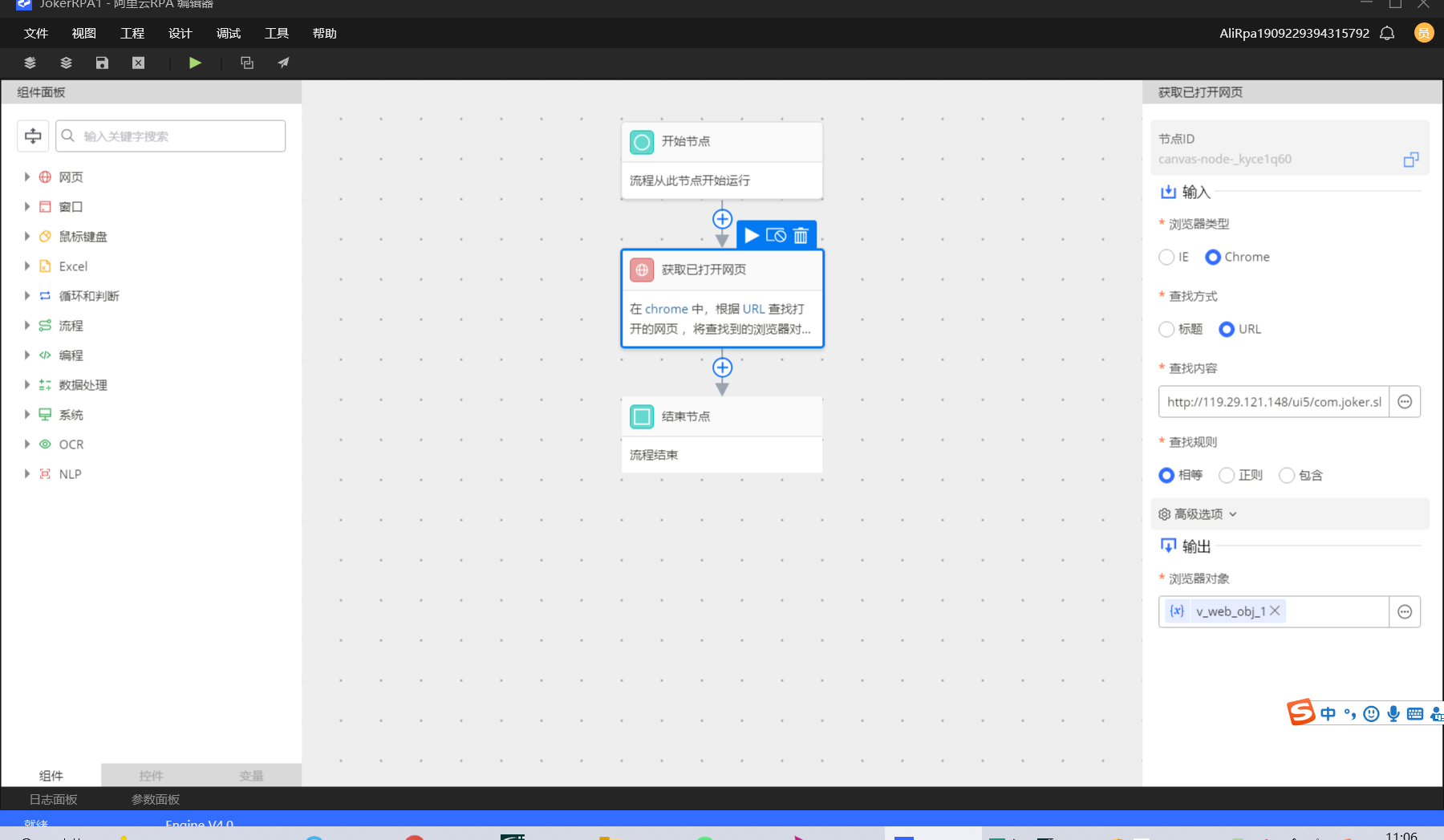Viewport: 1444px width, 840px height.
Task: Click the component keyword search field
Action: coord(171,136)
